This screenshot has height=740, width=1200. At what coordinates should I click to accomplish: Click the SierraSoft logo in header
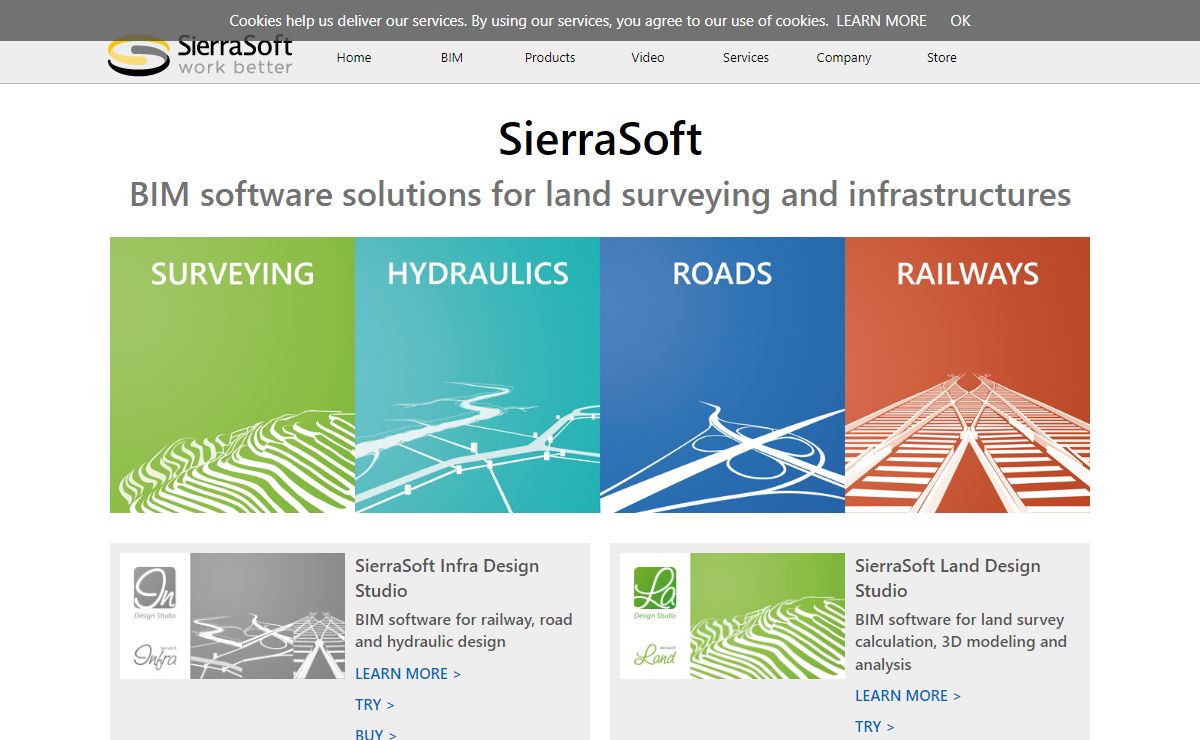tap(200, 55)
